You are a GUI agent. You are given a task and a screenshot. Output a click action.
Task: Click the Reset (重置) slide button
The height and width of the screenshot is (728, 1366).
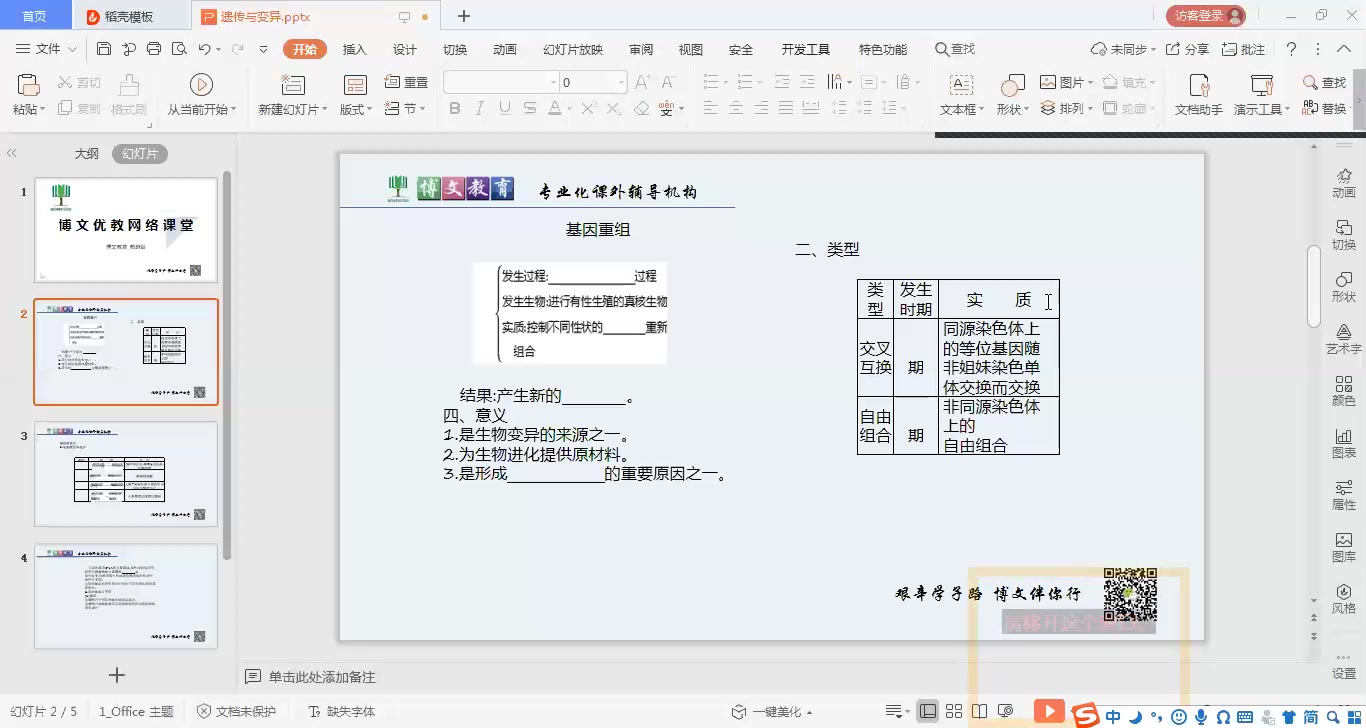[406, 82]
